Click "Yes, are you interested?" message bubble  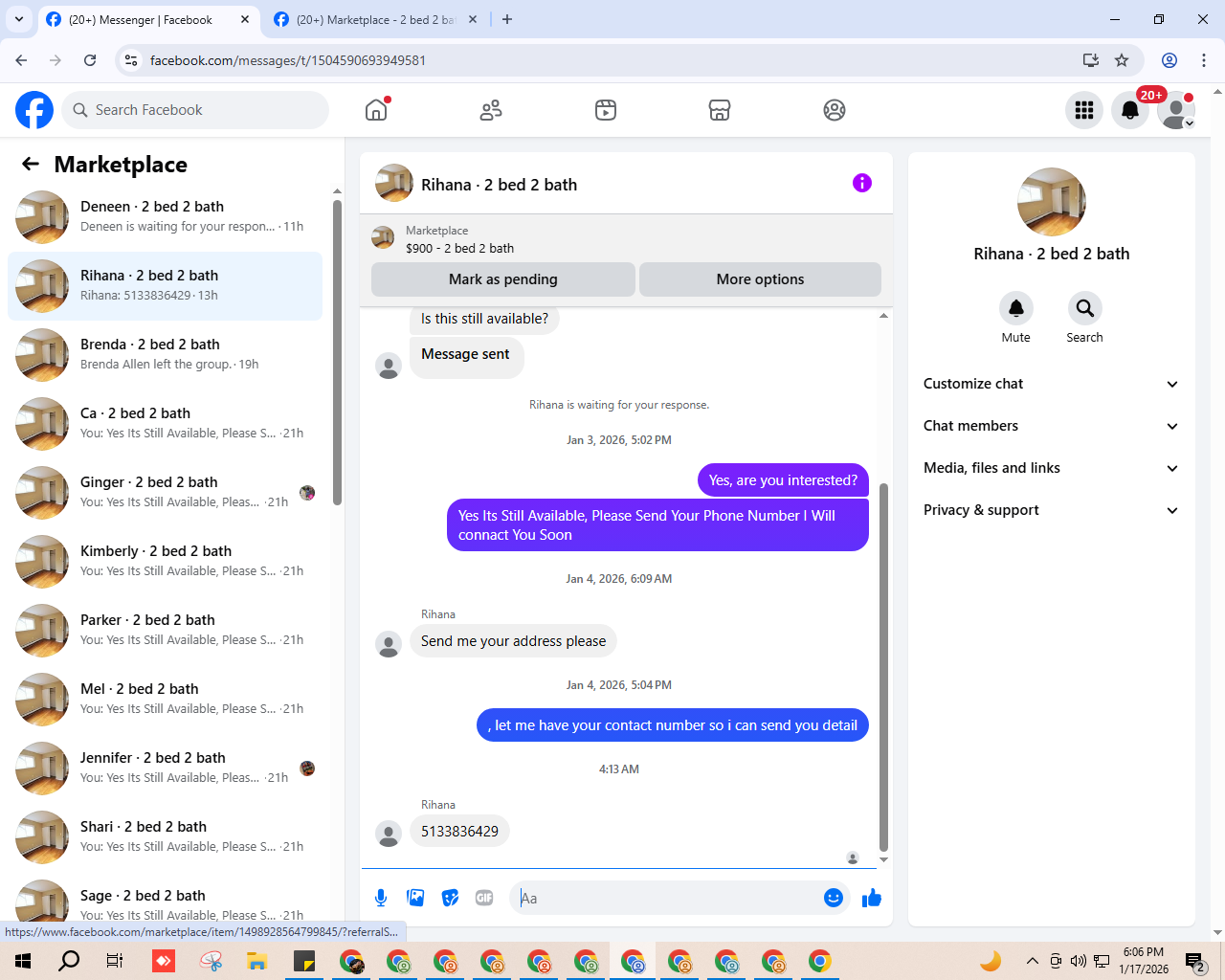tap(783, 480)
